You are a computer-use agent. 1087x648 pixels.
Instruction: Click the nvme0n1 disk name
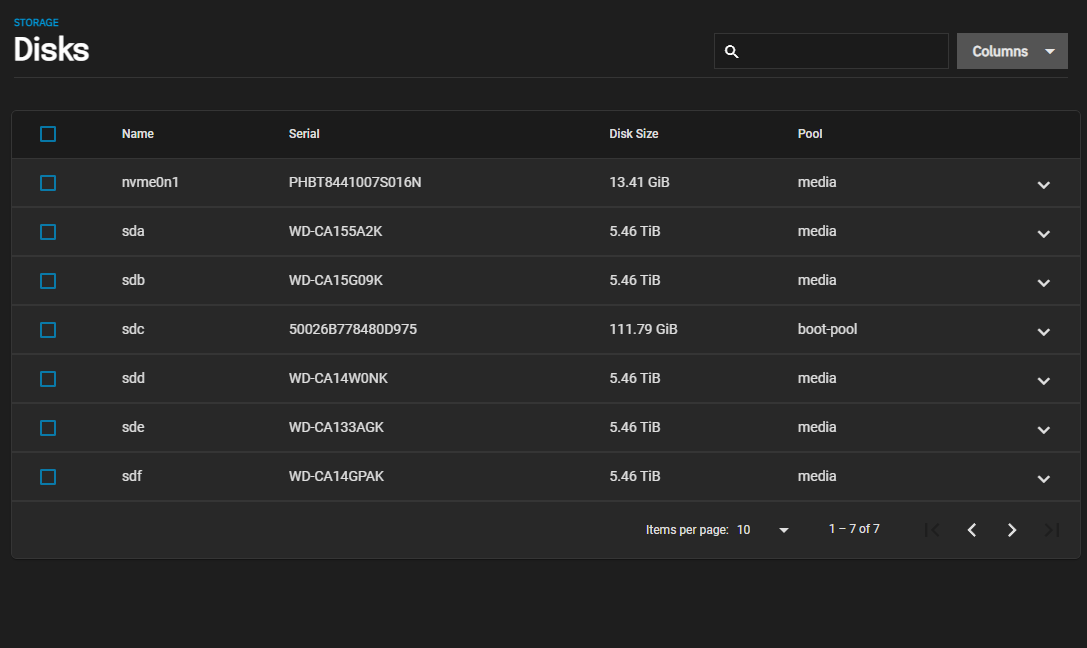(x=150, y=182)
